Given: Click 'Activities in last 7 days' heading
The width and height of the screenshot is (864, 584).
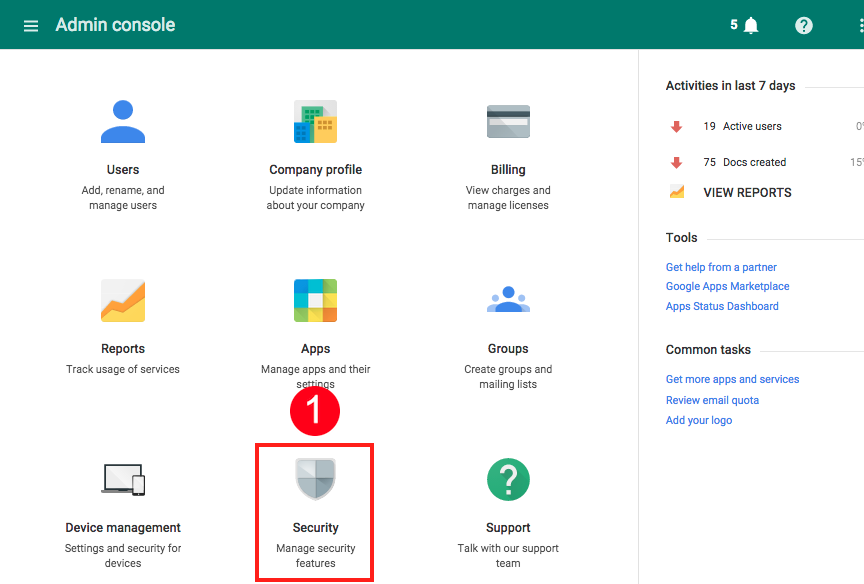Looking at the screenshot, I should (730, 86).
